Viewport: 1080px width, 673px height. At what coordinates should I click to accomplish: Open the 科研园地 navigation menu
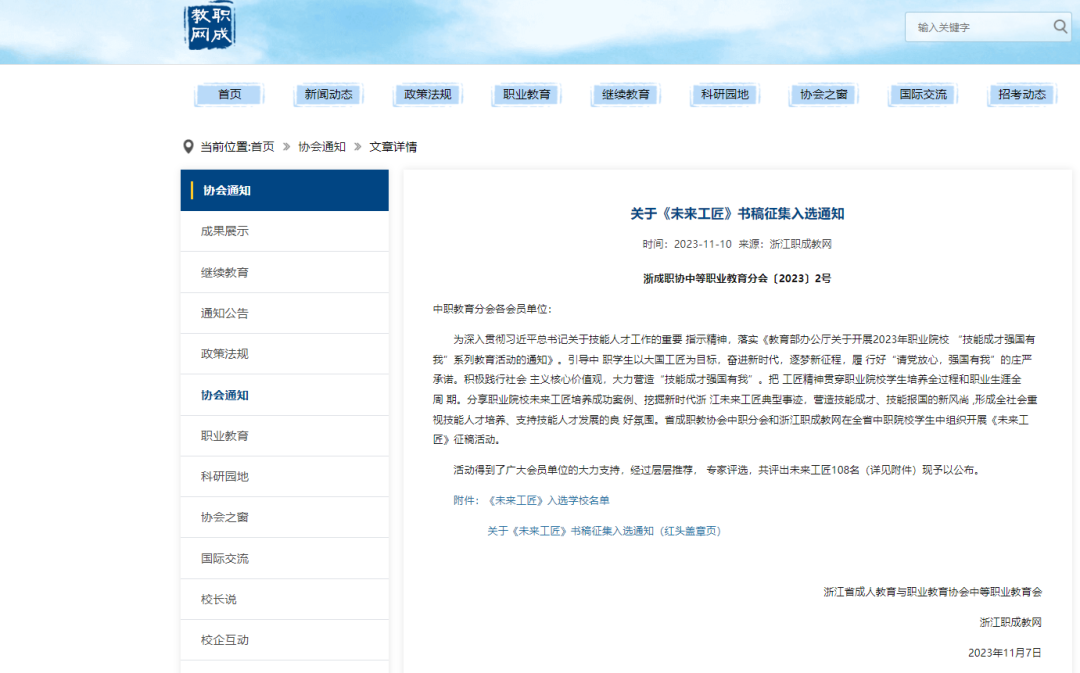724,94
